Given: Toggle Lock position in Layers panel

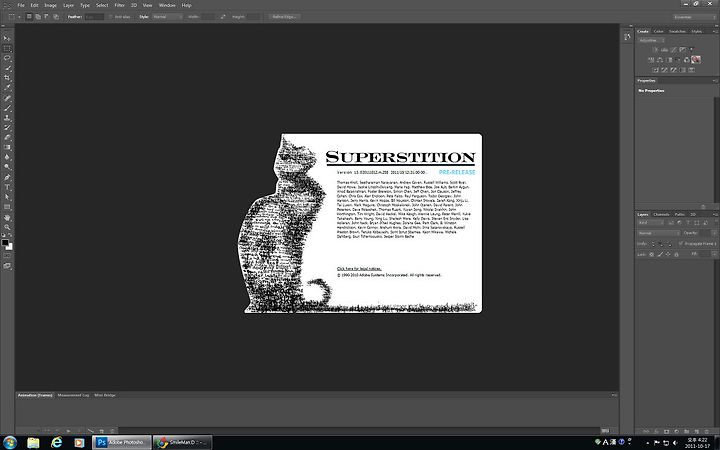Looking at the screenshot, I should (x=668, y=254).
